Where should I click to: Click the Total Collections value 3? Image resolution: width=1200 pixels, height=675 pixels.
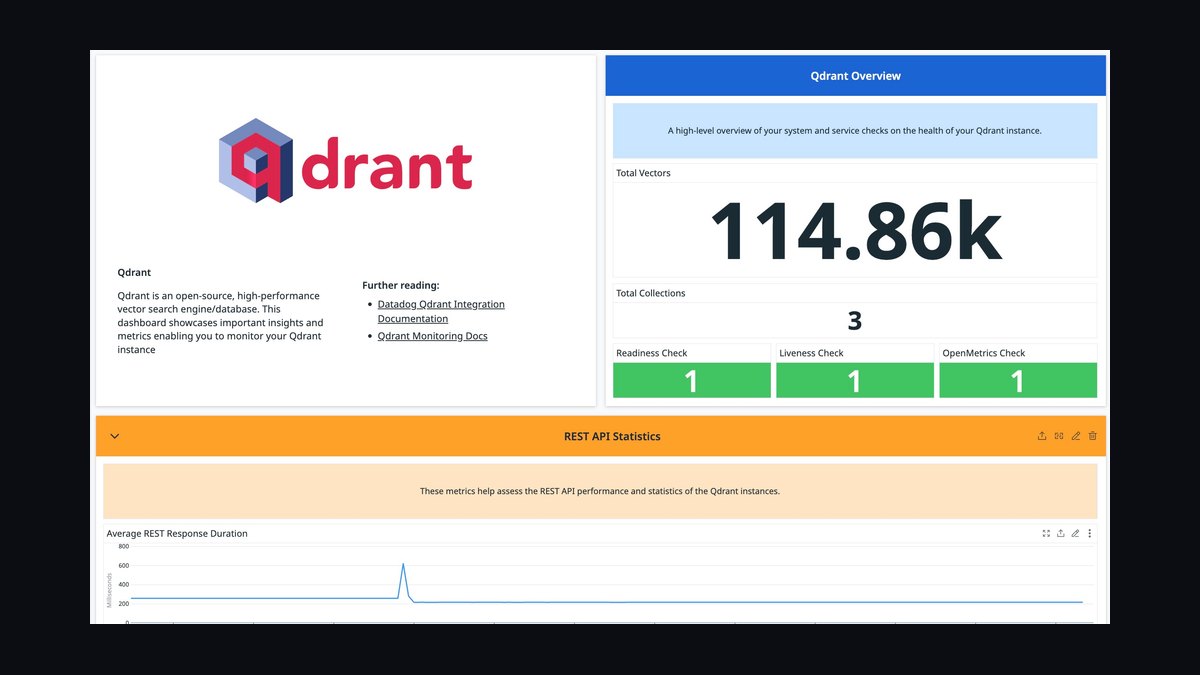(855, 321)
